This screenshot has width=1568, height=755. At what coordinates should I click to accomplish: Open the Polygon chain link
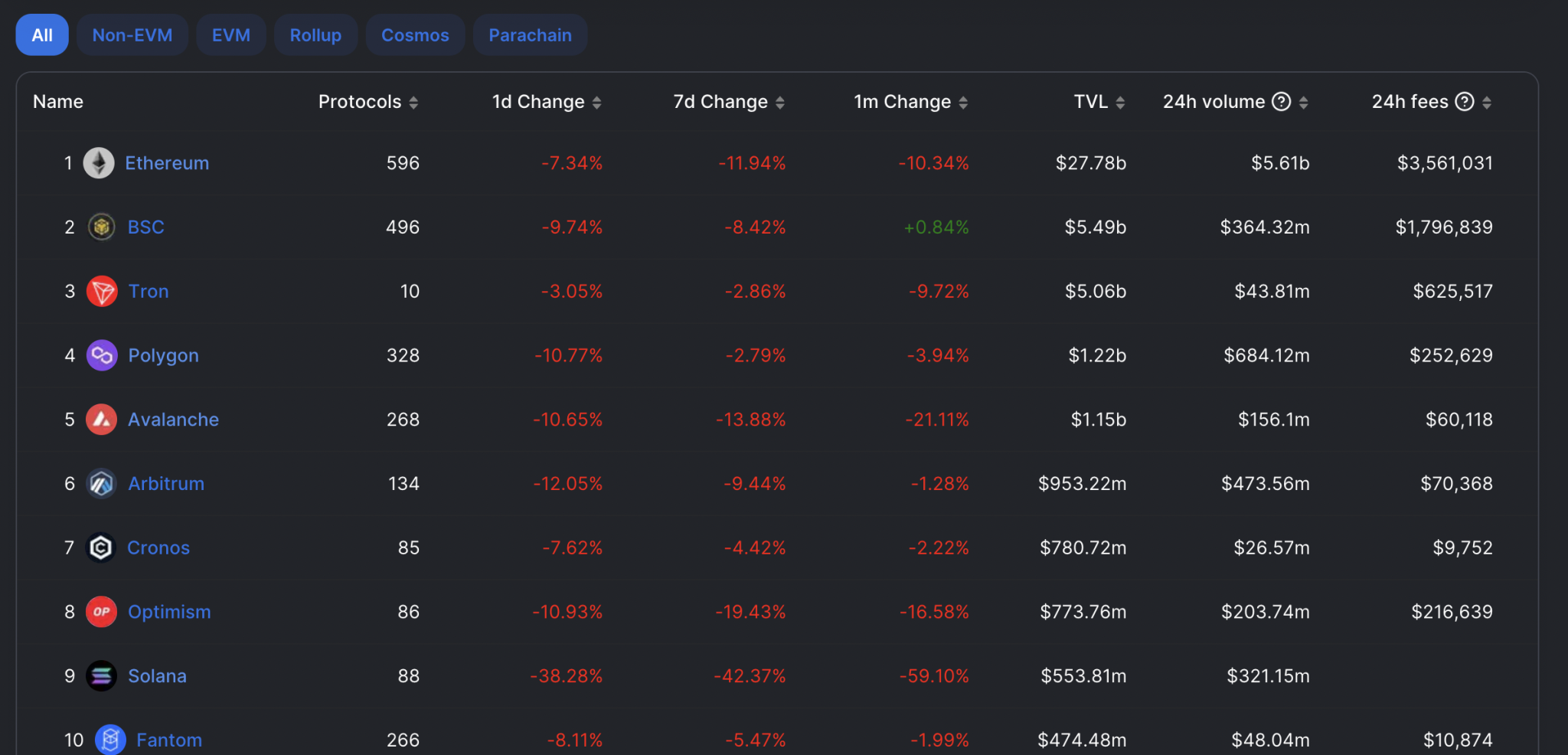click(163, 355)
